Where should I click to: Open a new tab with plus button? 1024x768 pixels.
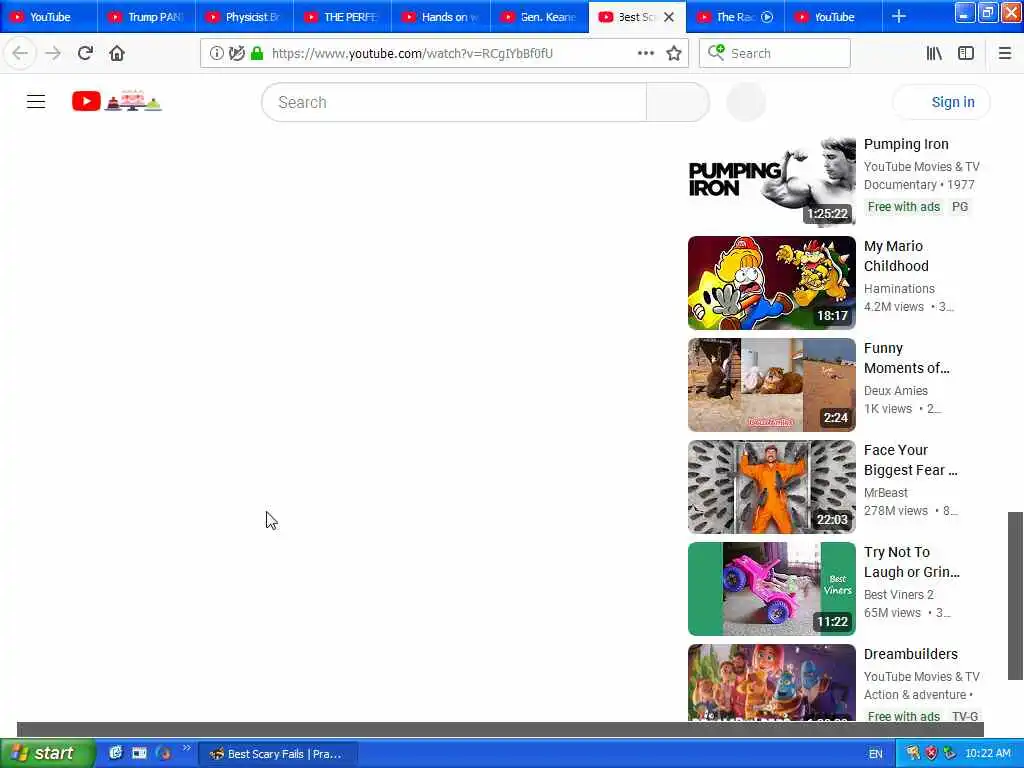(899, 16)
